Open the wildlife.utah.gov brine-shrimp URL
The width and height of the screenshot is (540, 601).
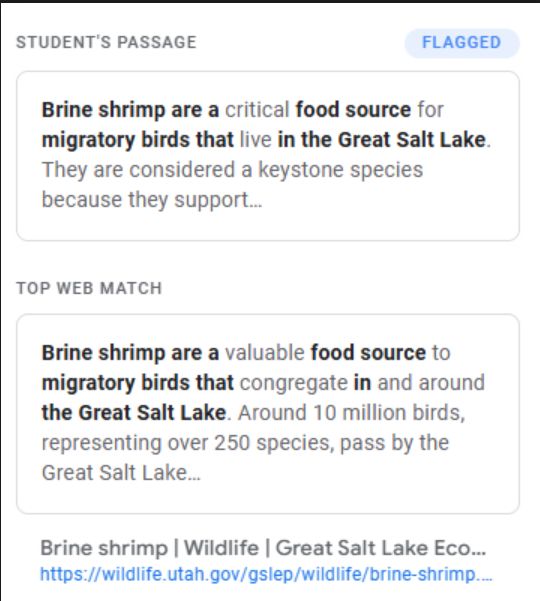point(266,574)
